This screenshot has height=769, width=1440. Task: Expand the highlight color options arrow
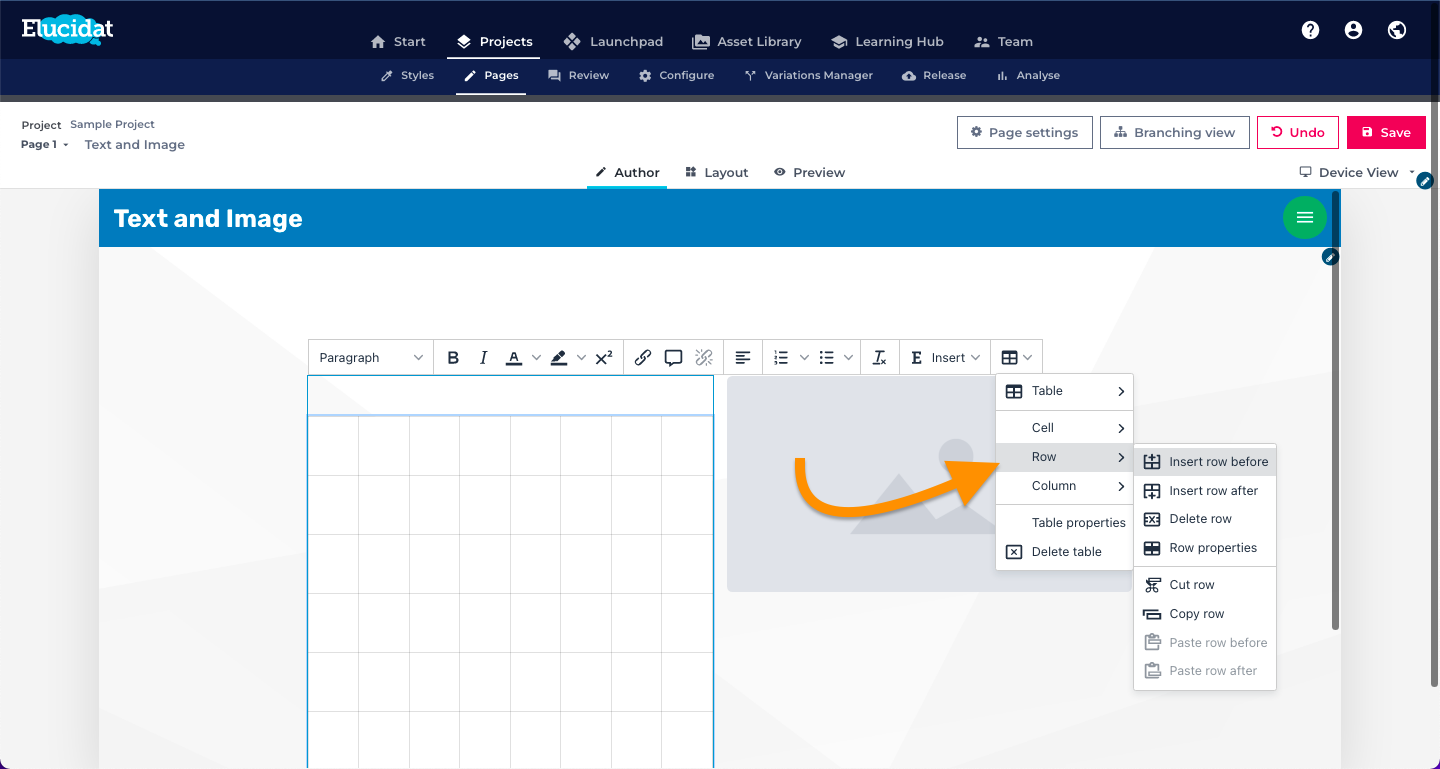coord(581,358)
